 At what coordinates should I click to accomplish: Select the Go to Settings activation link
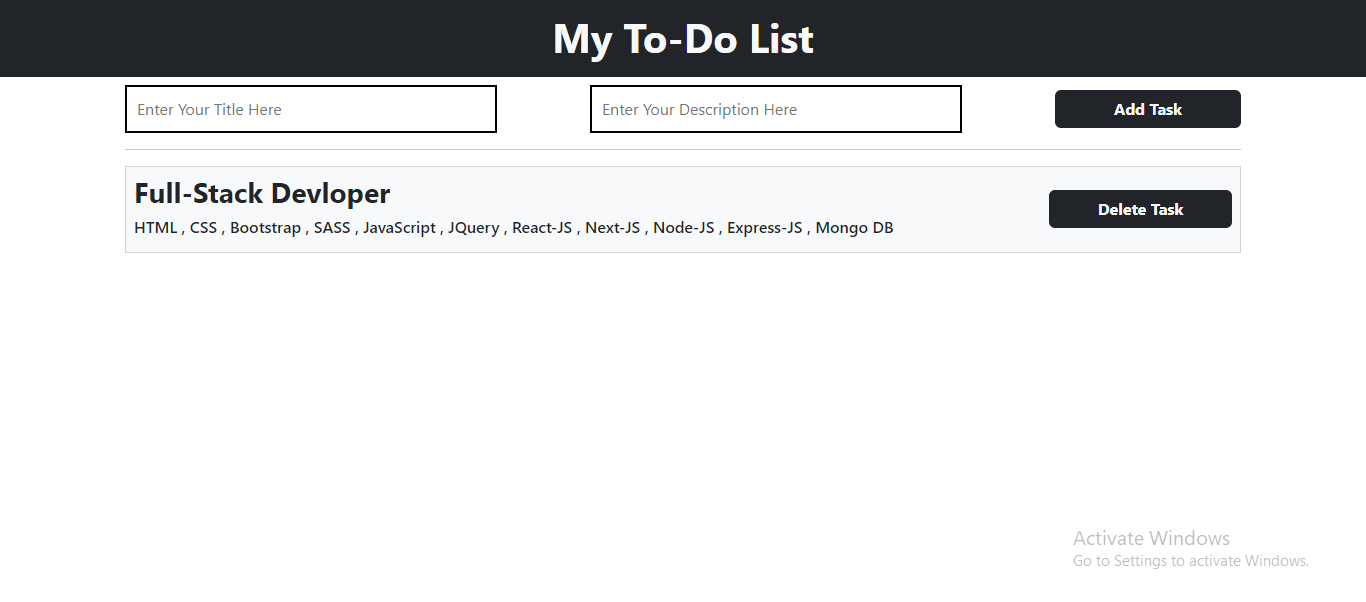pyautogui.click(x=1191, y=560)
